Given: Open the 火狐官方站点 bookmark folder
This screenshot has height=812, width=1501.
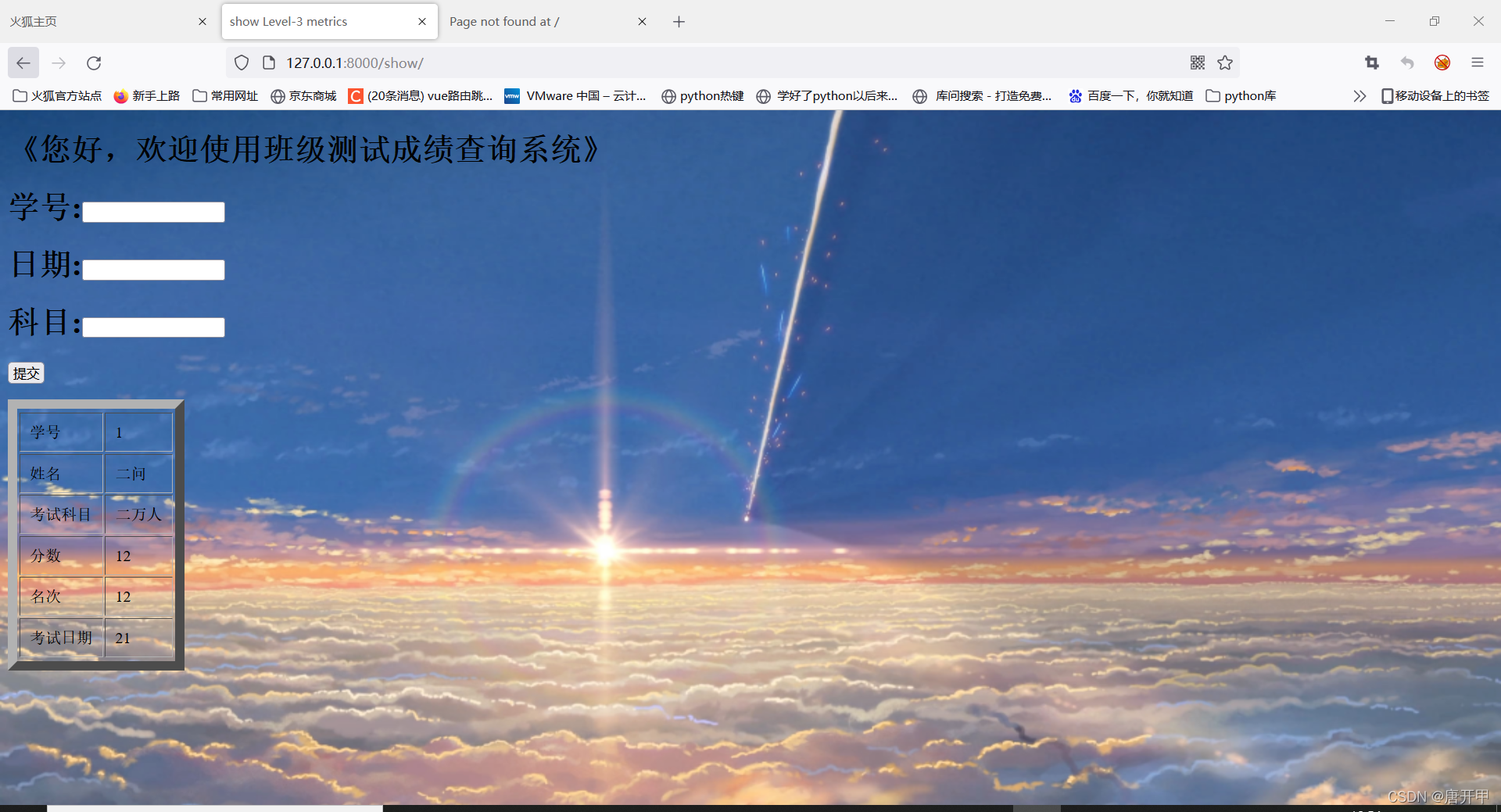Looking at the screenshot, I should 57,96.
